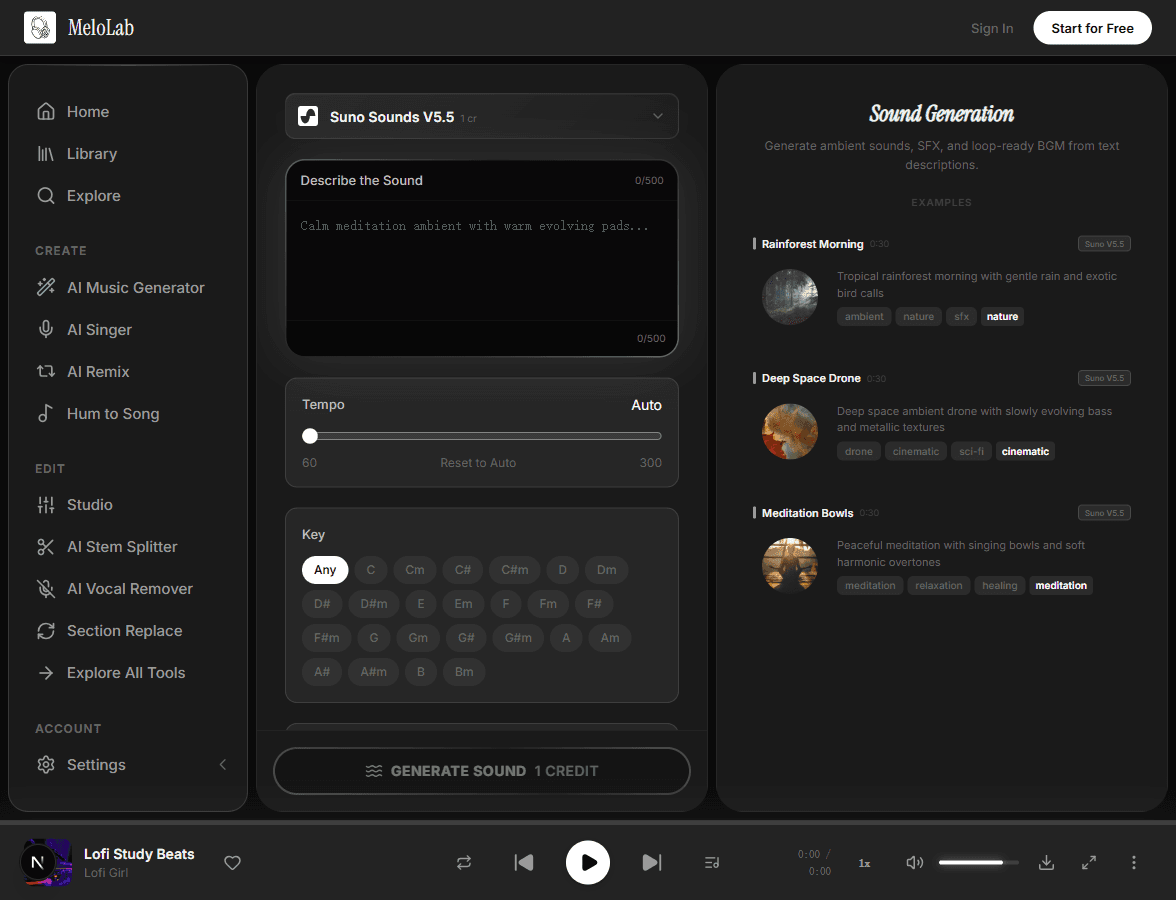Screen dimensions: 1176x900
Task: Expand the Suno Sounds V5.5 model dropdown
Action: [x=482, y=116]
